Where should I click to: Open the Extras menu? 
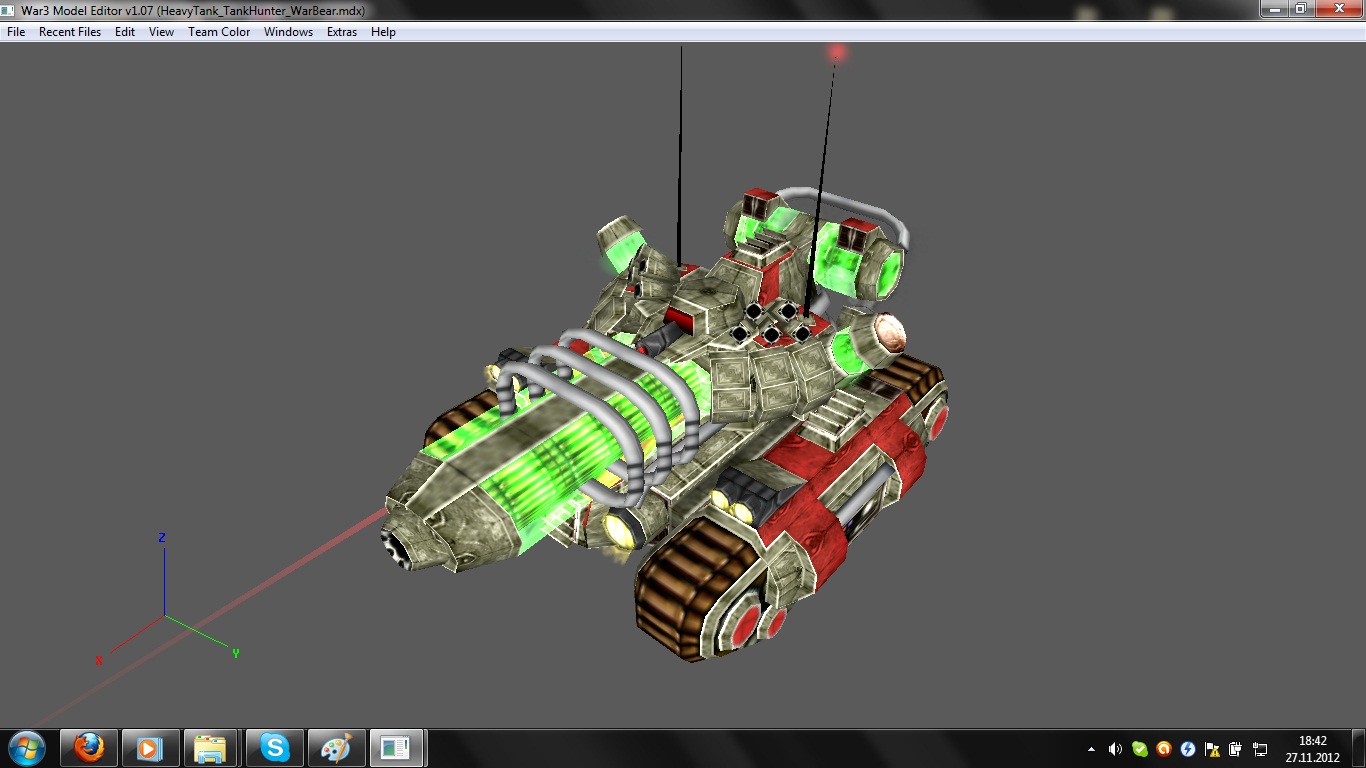click(x=342, y=32)
